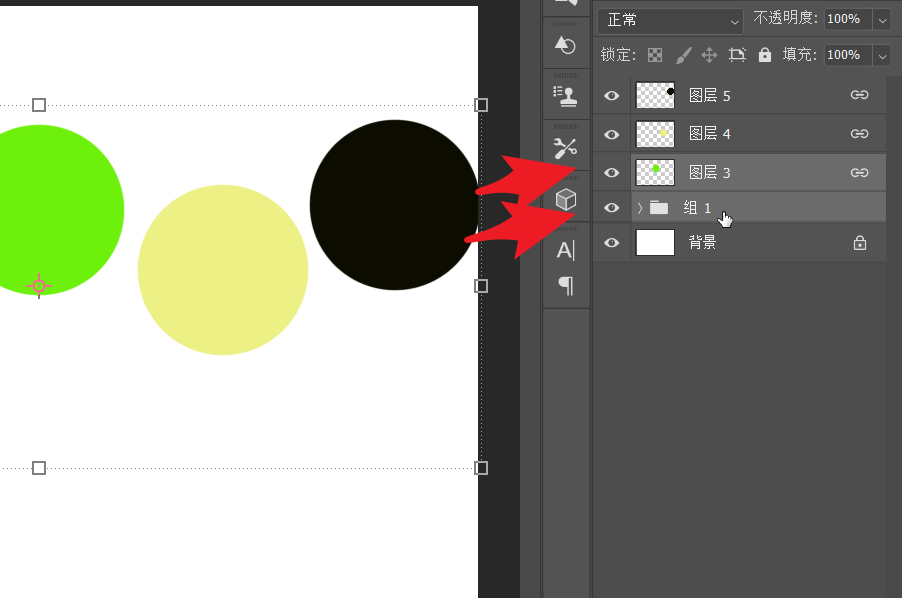Open the Character panel icon

pyautogui.click(x=566, y=250)
